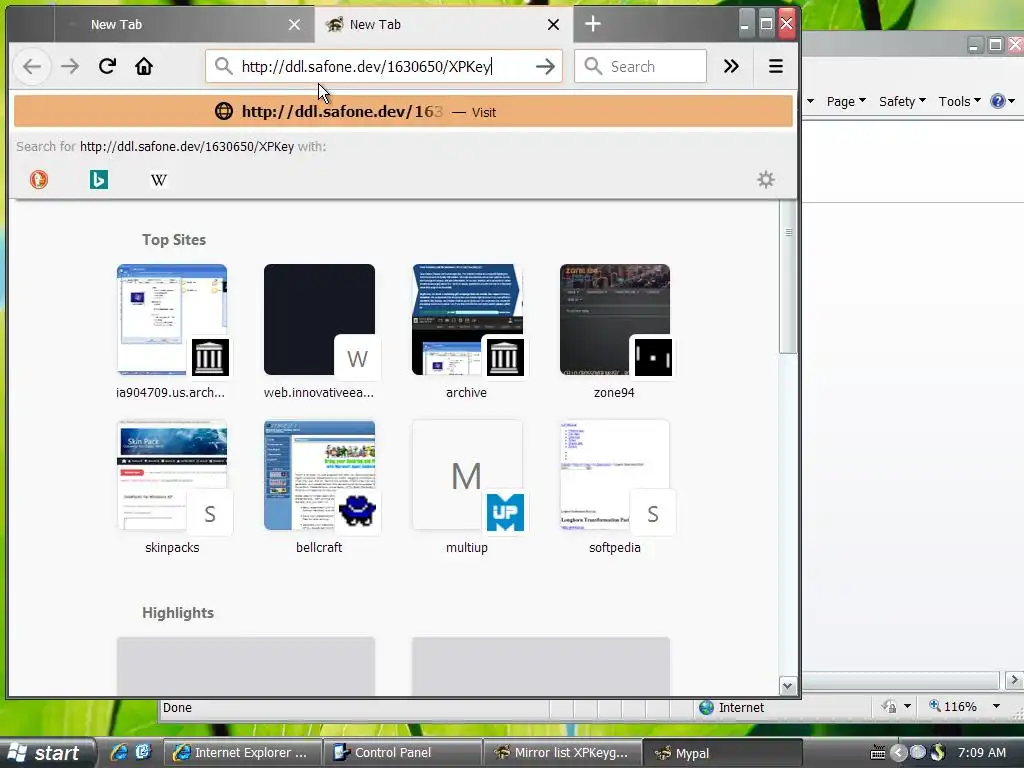Switch to Mypal taskbar button
Viewport: 1024px width, 768px height.
(x=723, y=753)
